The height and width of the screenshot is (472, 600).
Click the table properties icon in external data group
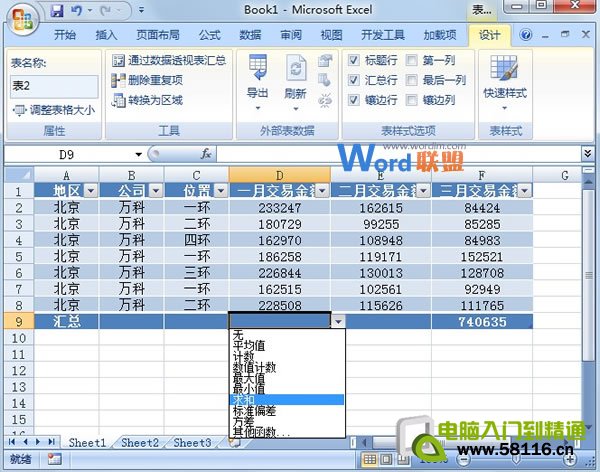325,60
